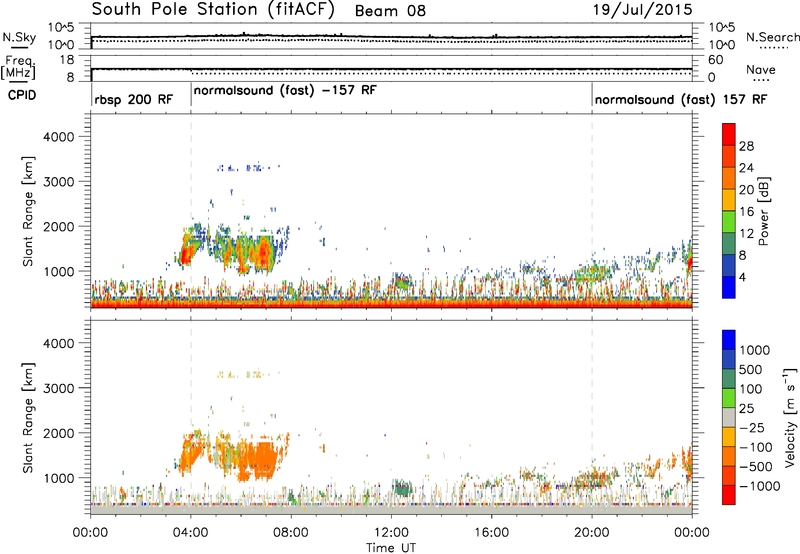Click the 'Time UT' axis title
This screenshot has height=554, width=800.
click(x=391, y=547)
